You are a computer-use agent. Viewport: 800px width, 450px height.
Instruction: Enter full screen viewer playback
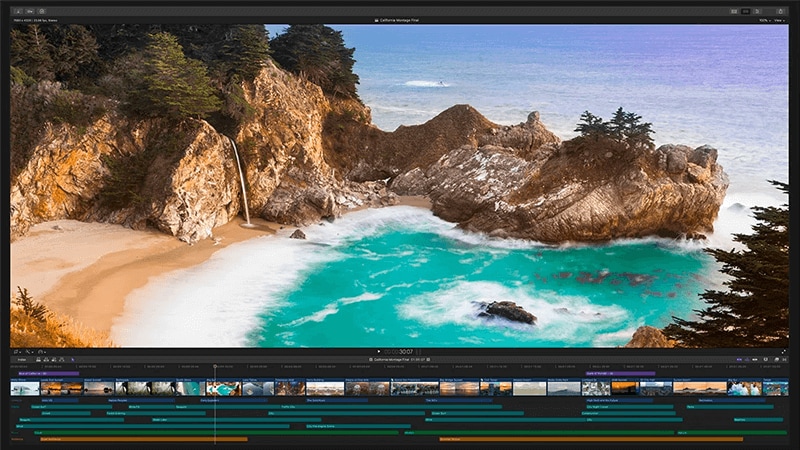(784, 352)
